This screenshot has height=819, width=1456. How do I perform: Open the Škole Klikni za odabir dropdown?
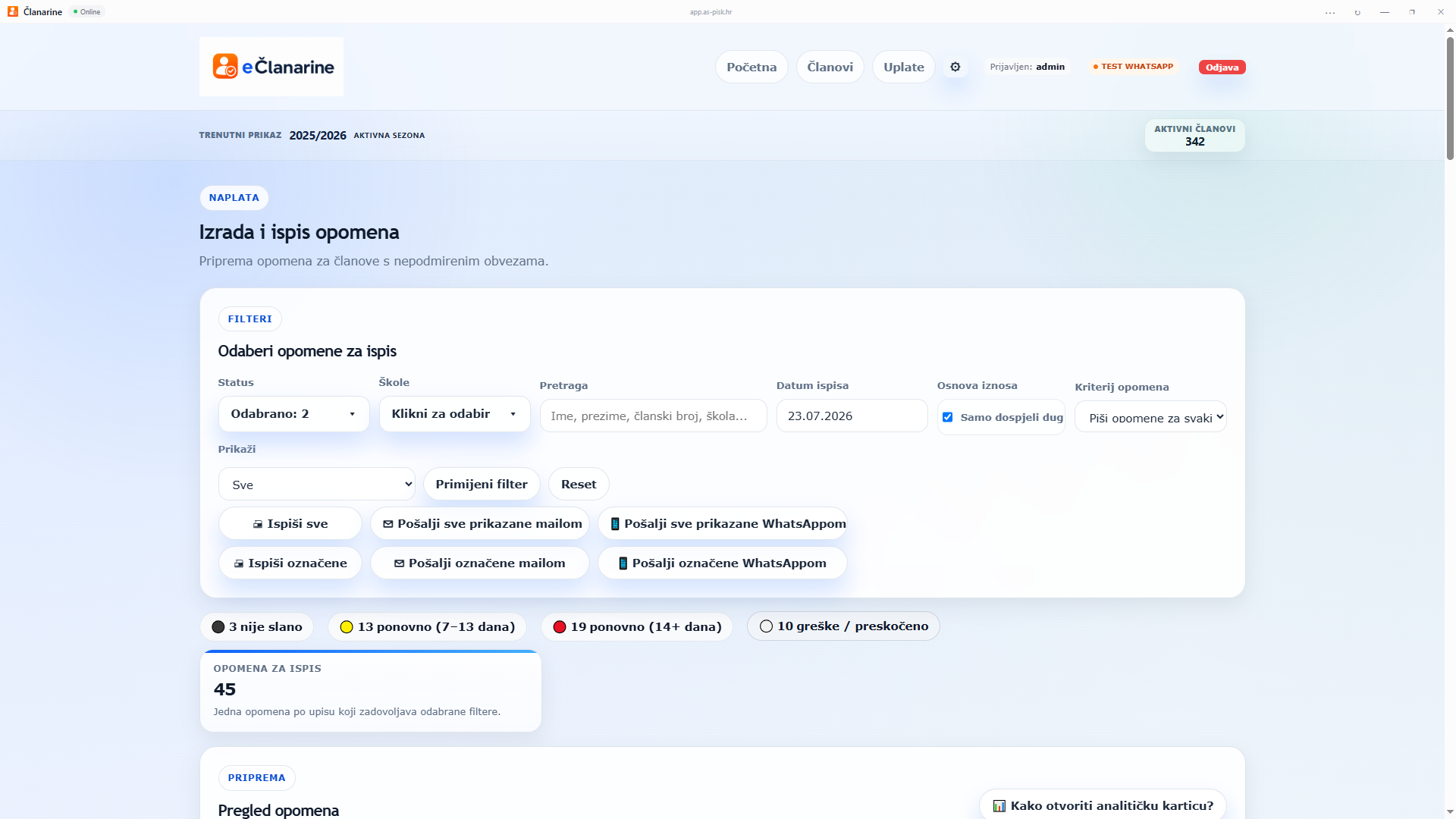454,414
